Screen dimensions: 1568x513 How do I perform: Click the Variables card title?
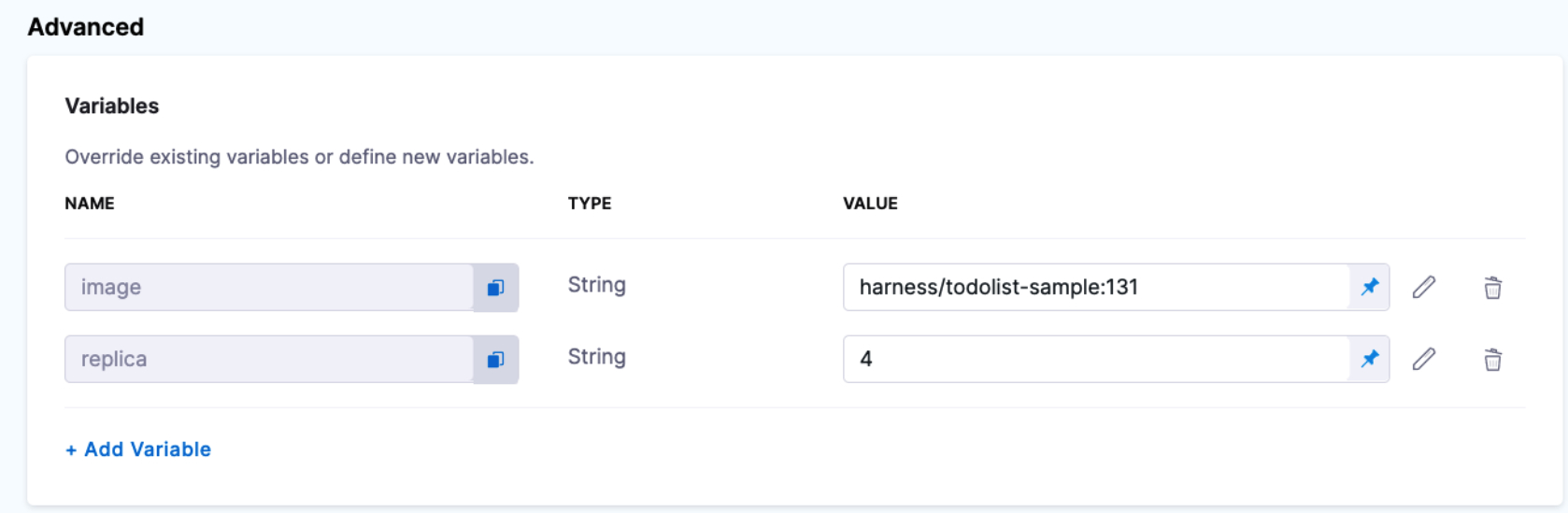point(112,107)
